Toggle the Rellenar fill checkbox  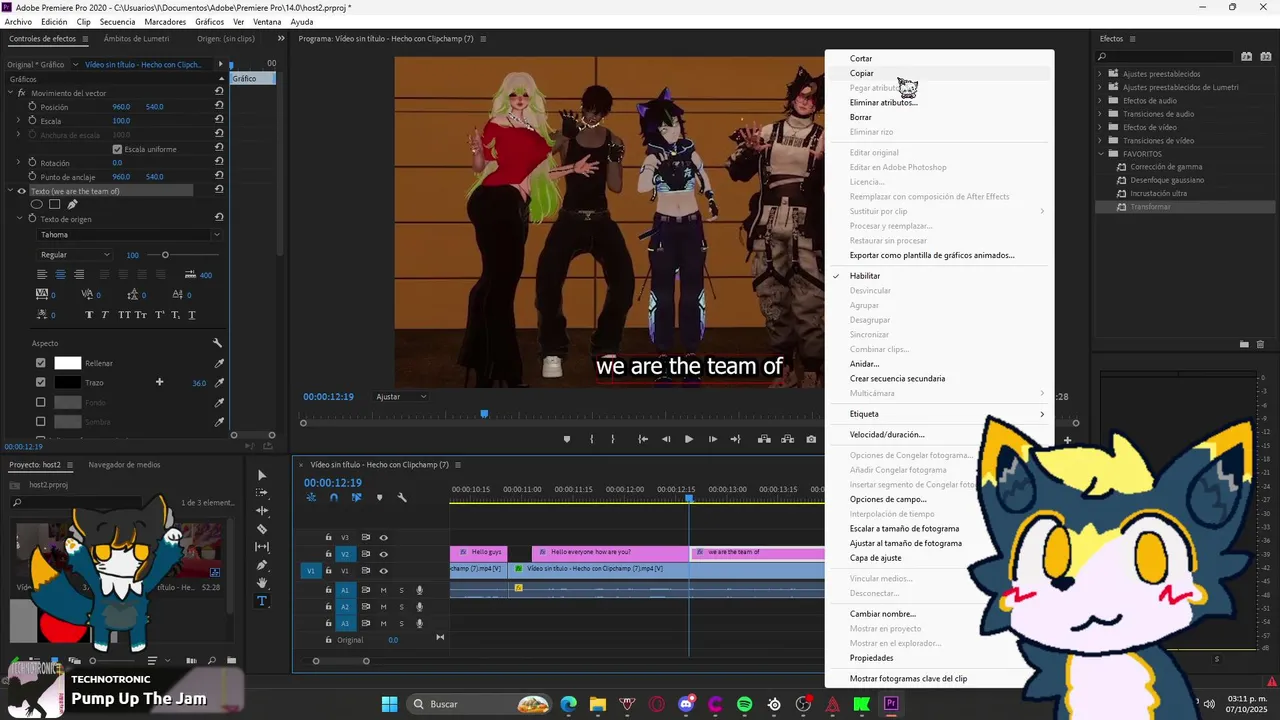click(41, 363)
